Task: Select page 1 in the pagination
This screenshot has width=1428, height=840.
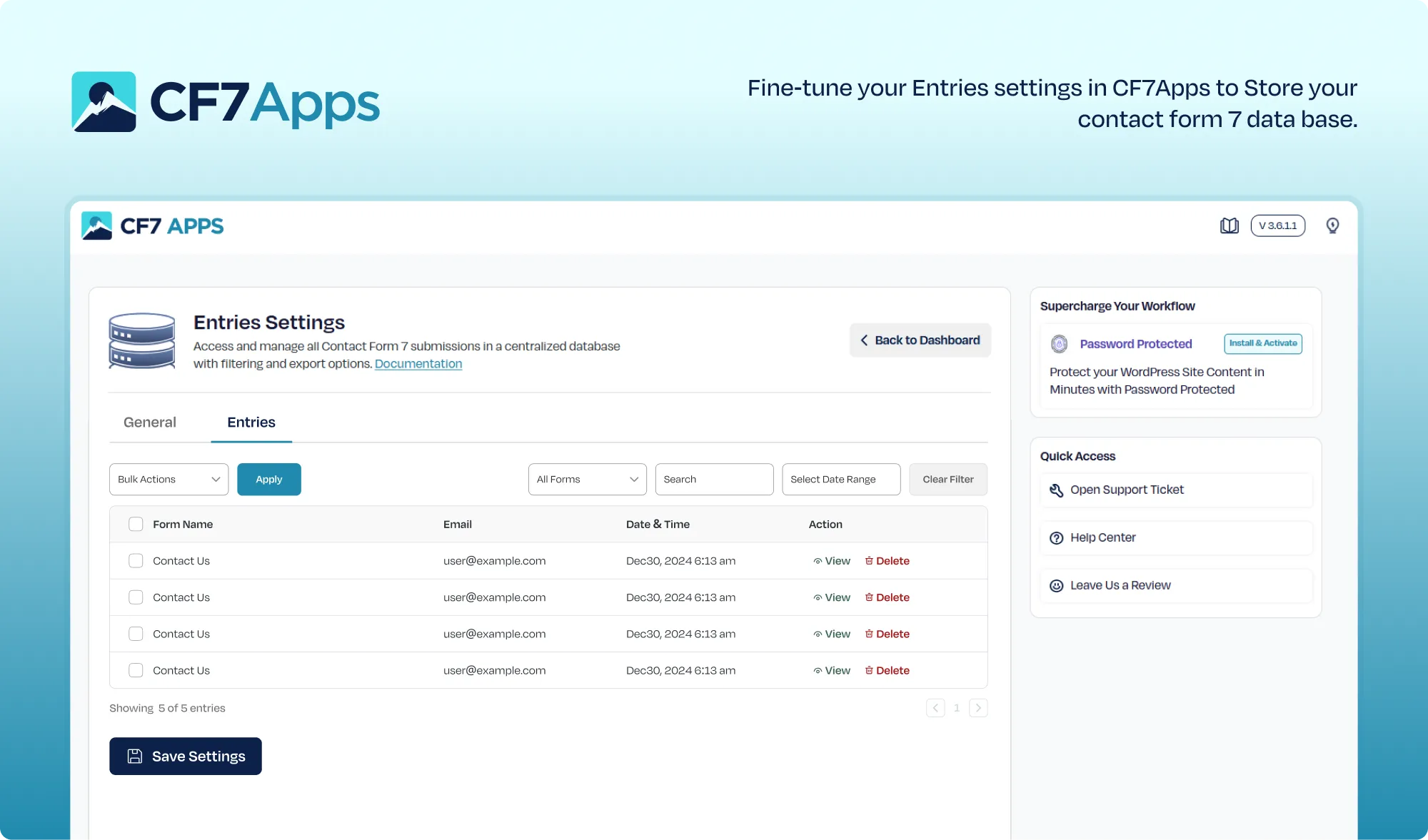Action: [x=957, y=708]
